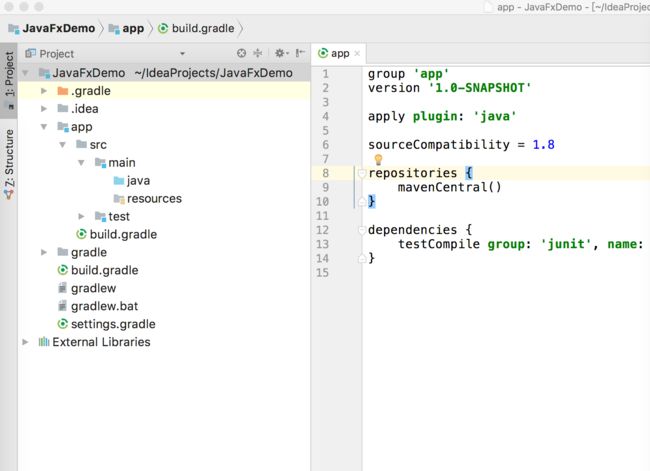Click the scroll from source target icon
The image size is (650, 471).
[x=241, y=53]
